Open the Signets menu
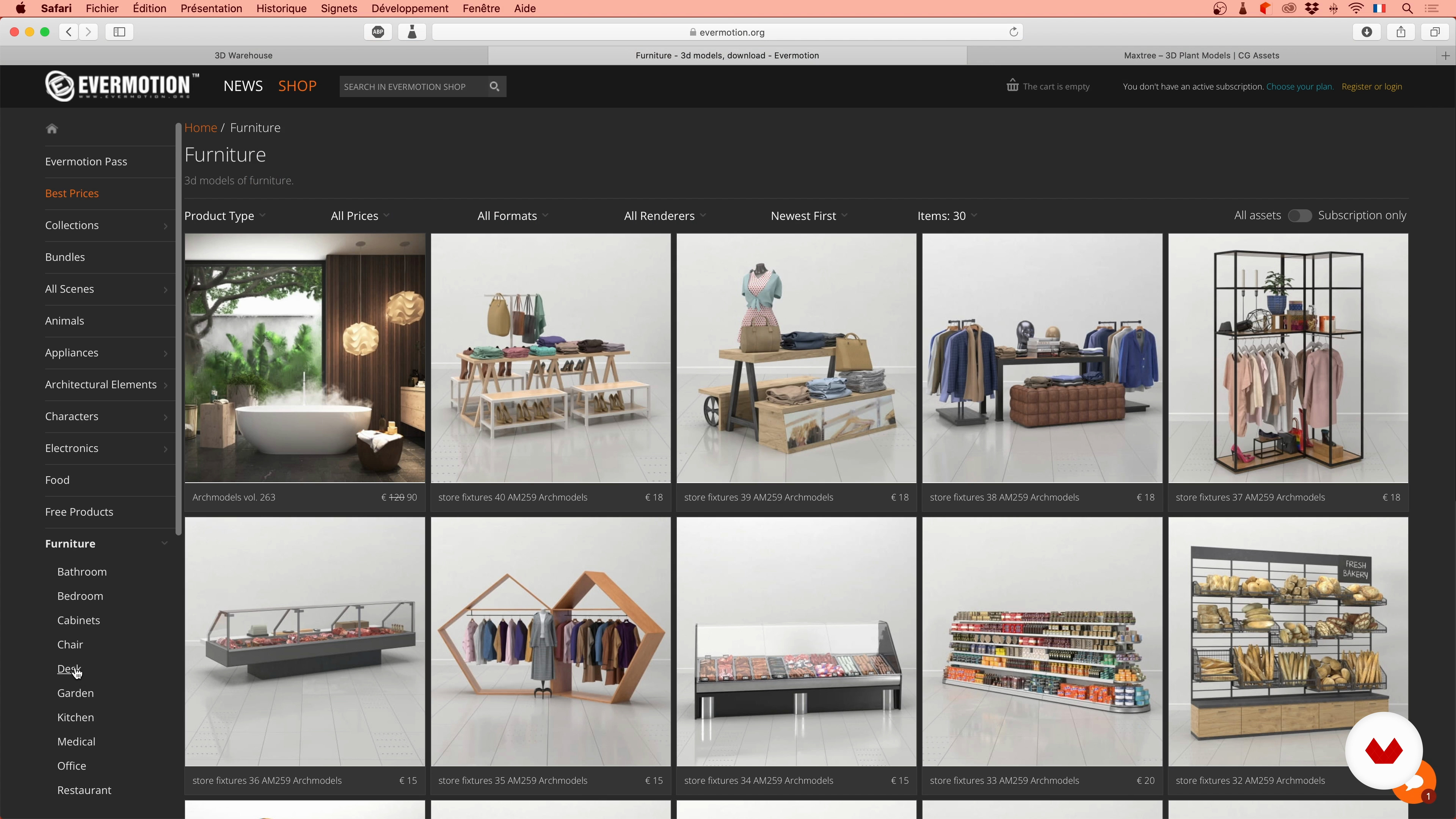The image size is (1456, 819). [339, 8]
